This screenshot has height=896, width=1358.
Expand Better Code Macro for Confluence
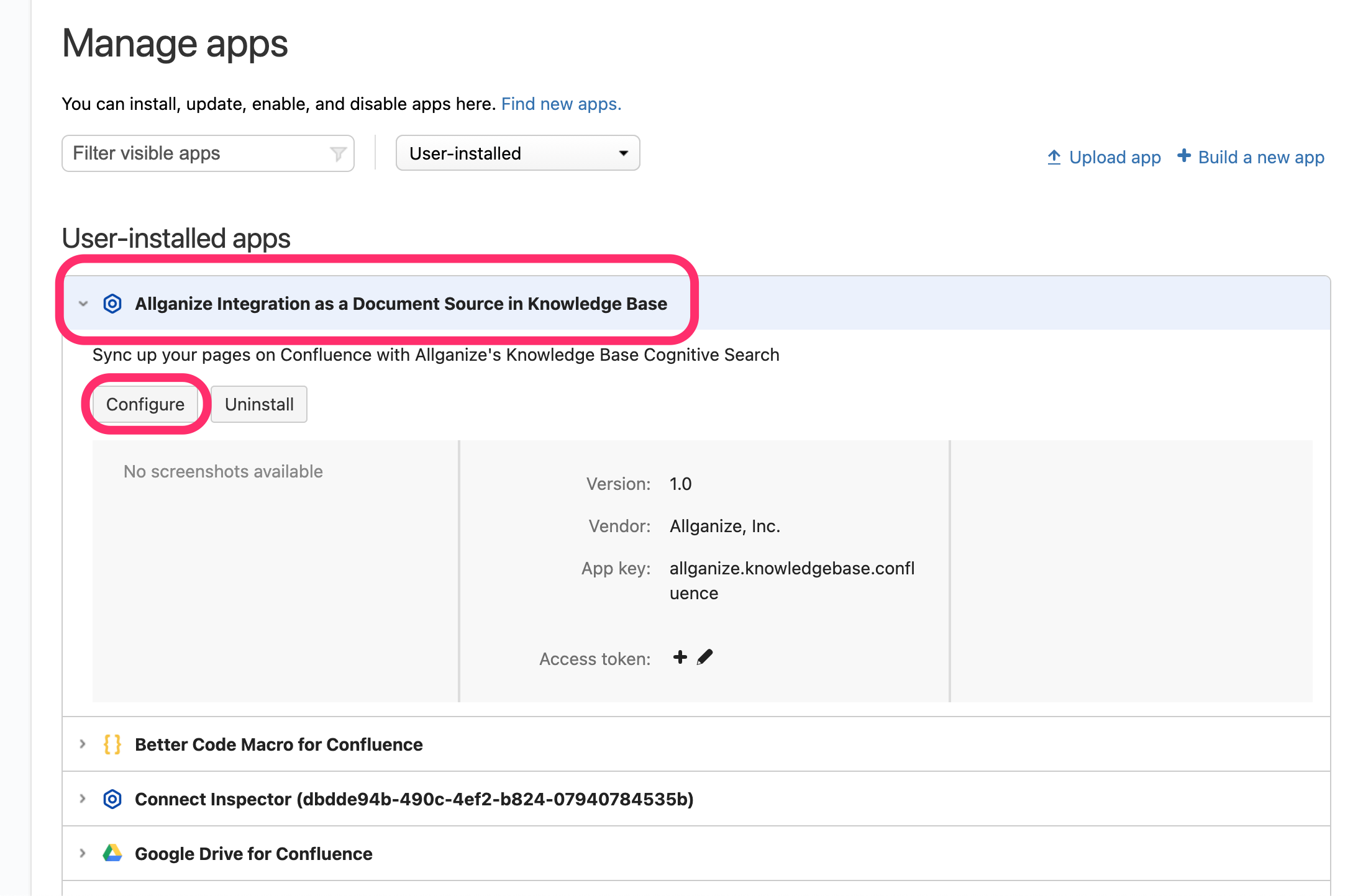tap(83, 744)
